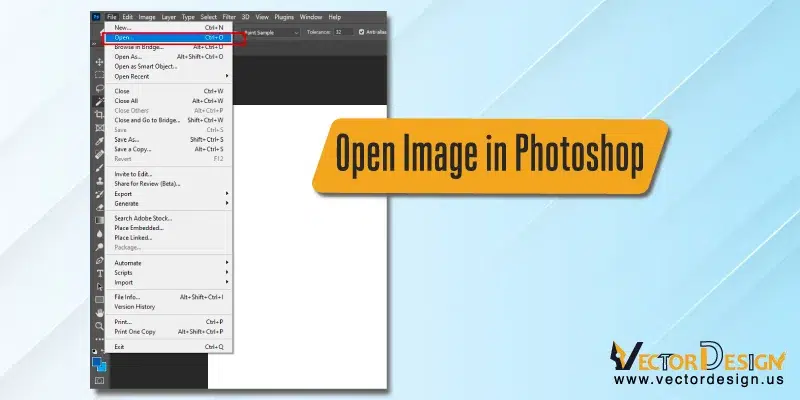Select the Zoom tool

point(99,326)
